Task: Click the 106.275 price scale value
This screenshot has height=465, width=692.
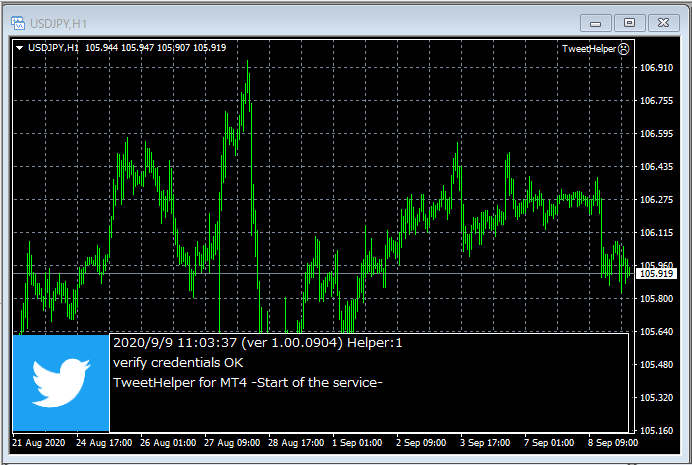Action: tap(656, 200)
